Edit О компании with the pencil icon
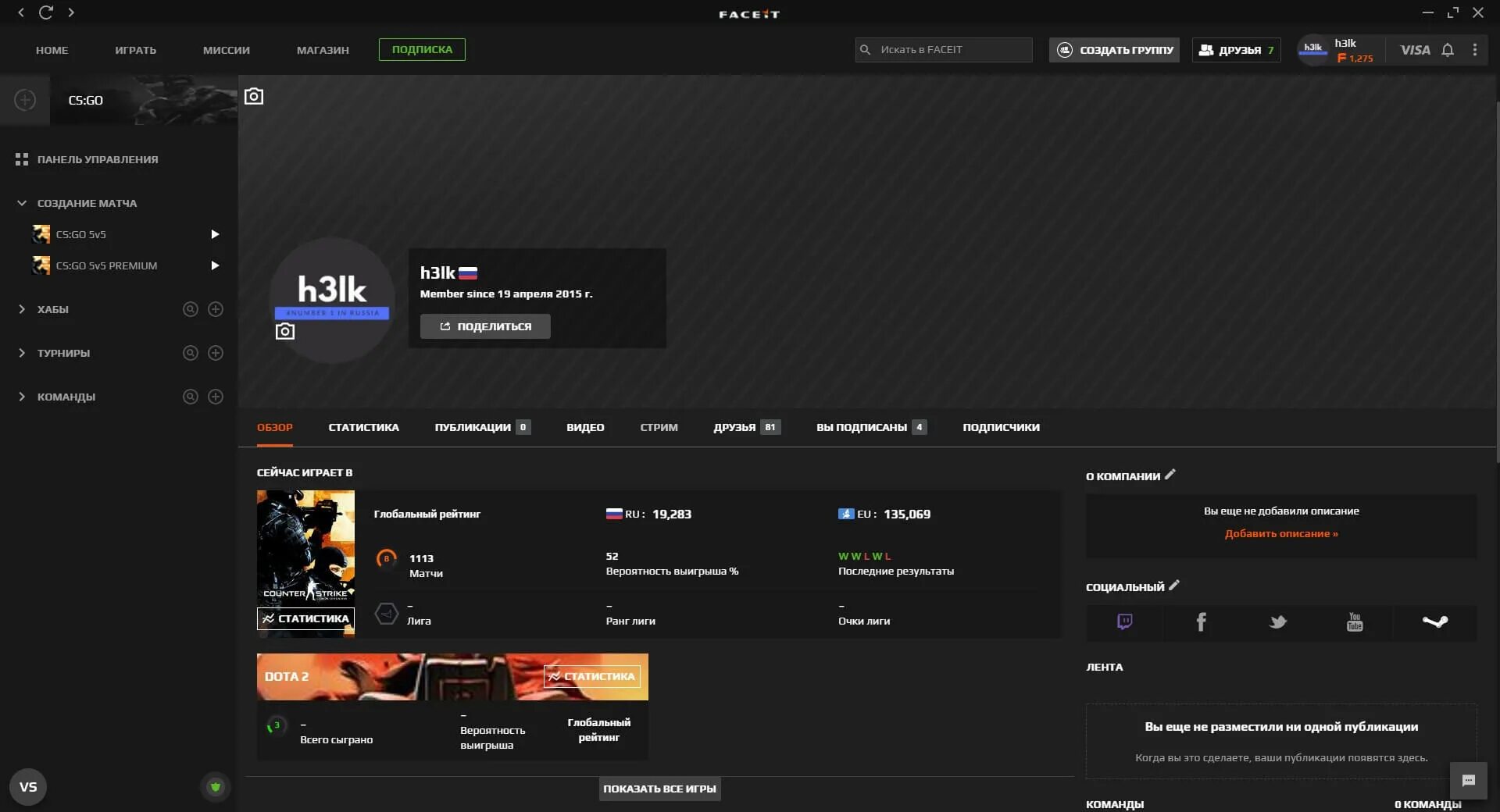Image resolution: width=1500 pixels, height=812 pixels. [x=1170, y=475]
